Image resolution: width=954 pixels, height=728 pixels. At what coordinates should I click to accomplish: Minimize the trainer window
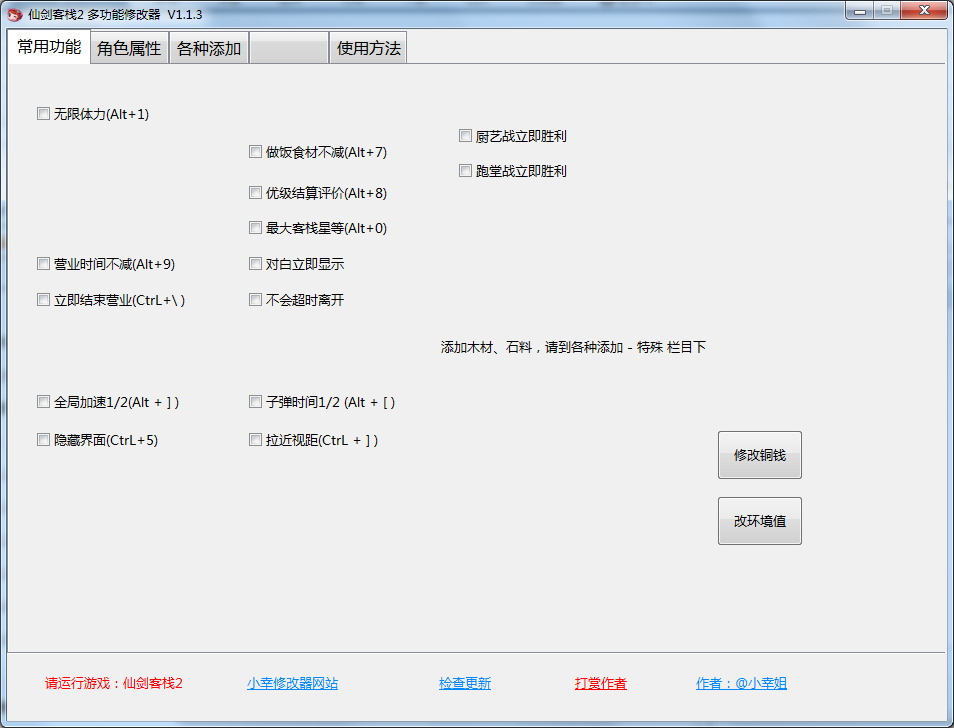tap(860, 10)
